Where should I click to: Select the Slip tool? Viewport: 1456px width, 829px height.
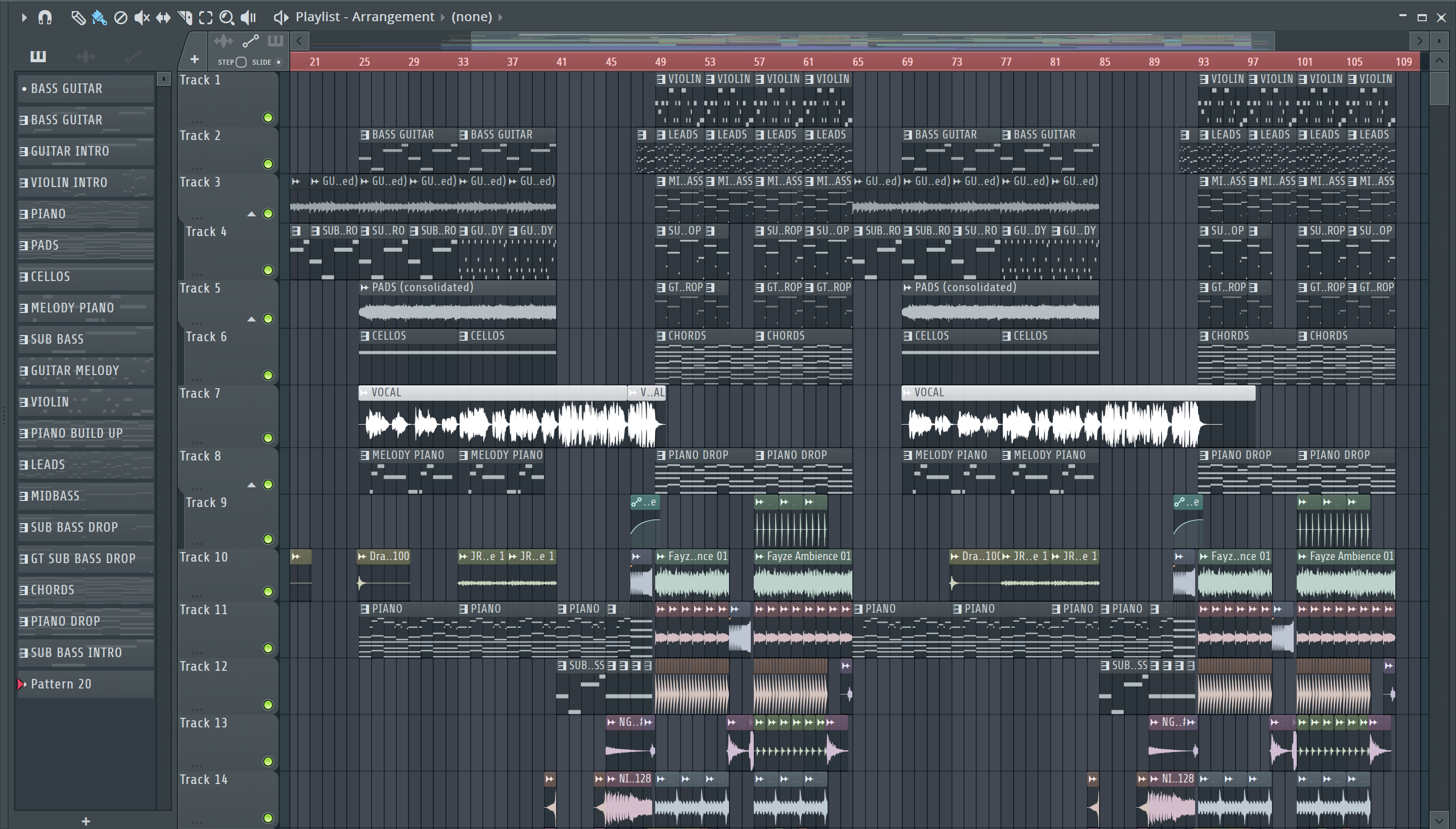163,18
